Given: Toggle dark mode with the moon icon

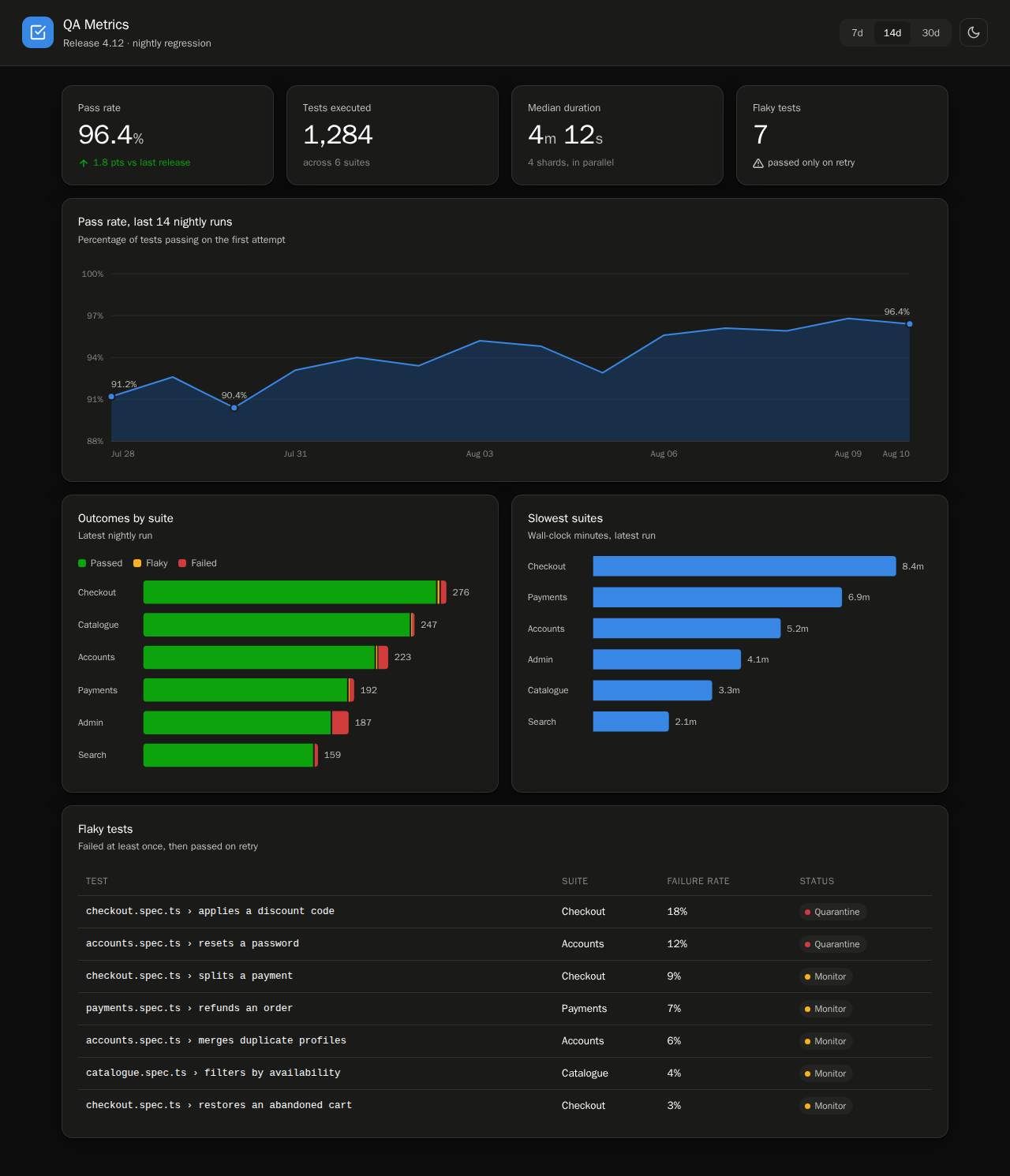Looking at the screenshot, I should pos(974,32).
